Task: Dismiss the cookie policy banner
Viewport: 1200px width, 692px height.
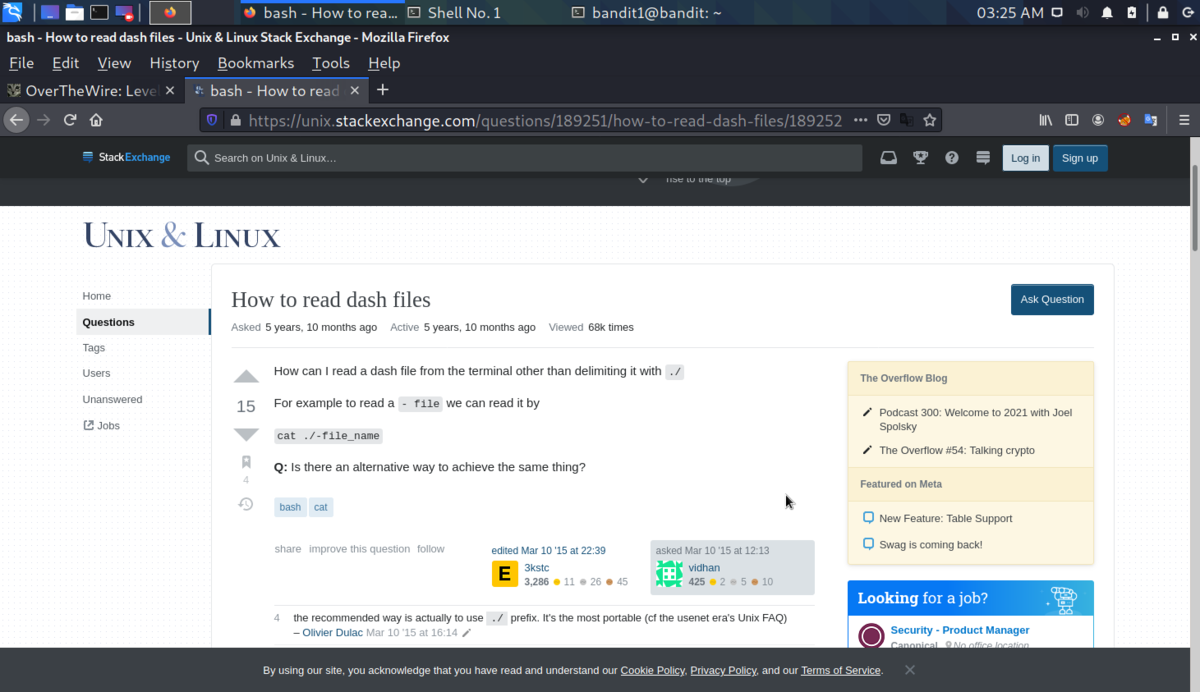Action: tap(909, 670)
